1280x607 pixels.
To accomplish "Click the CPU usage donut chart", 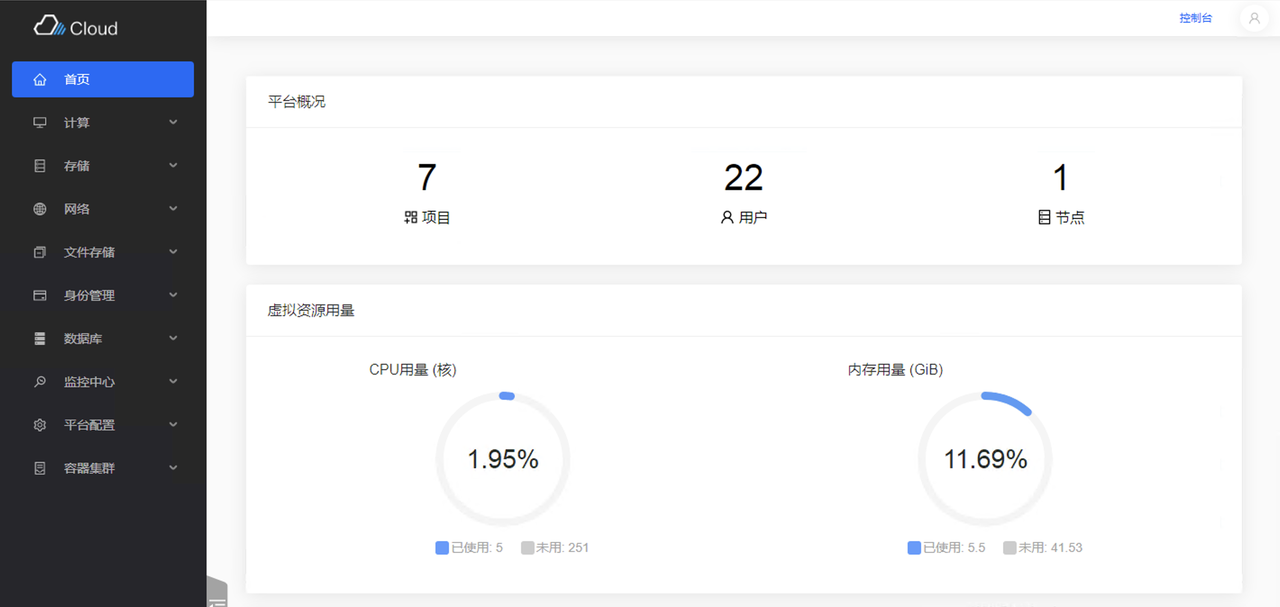I will click(503, 459).
